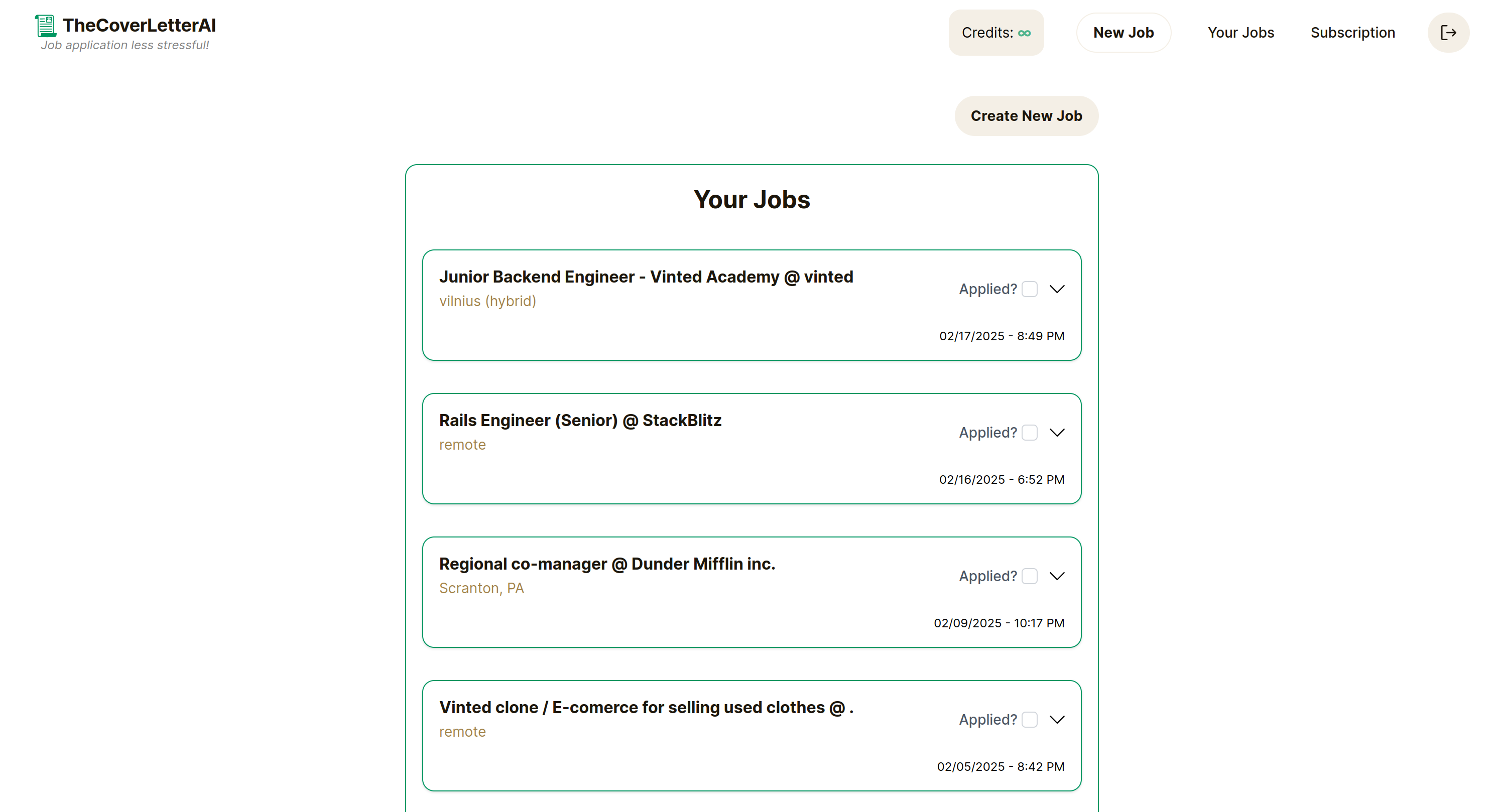This screenshot has width=1496, height=812.
Task: Expand the Rails Engineer StackBlitz card
Action: pos(1057,433)
